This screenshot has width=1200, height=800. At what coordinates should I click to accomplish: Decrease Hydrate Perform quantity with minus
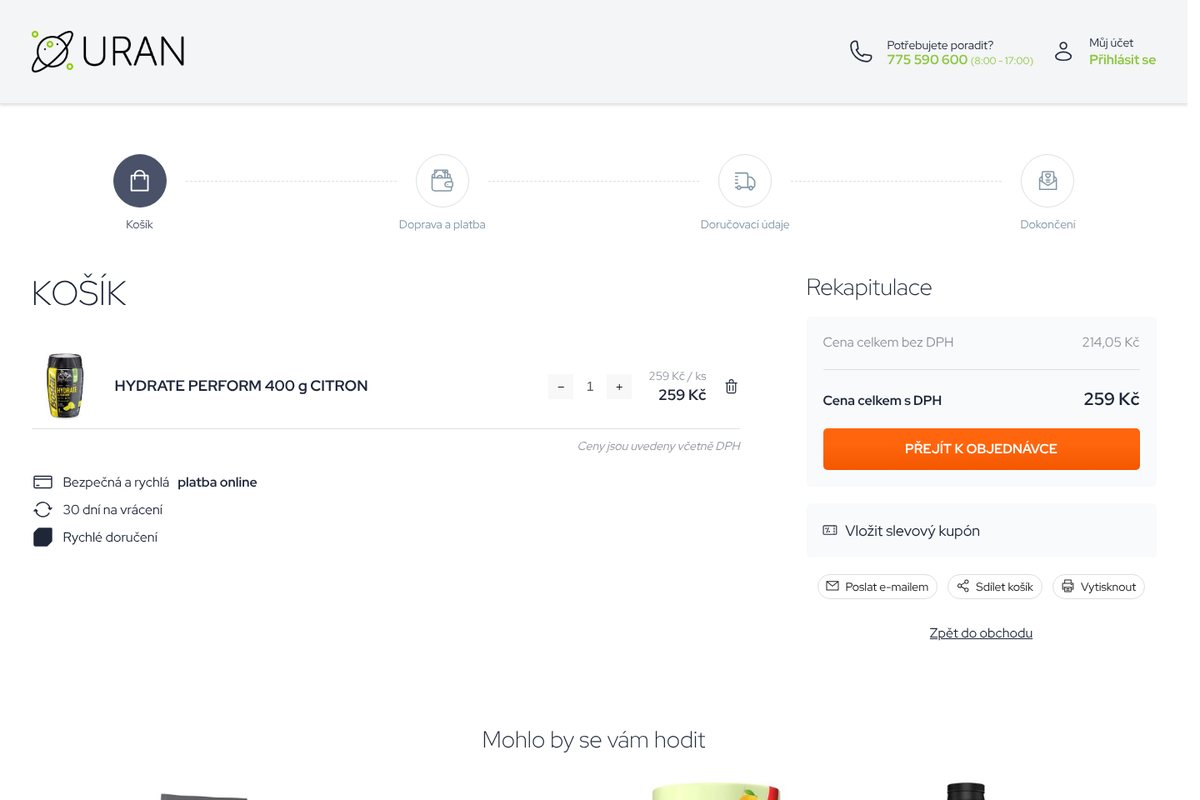click(561, 387)
